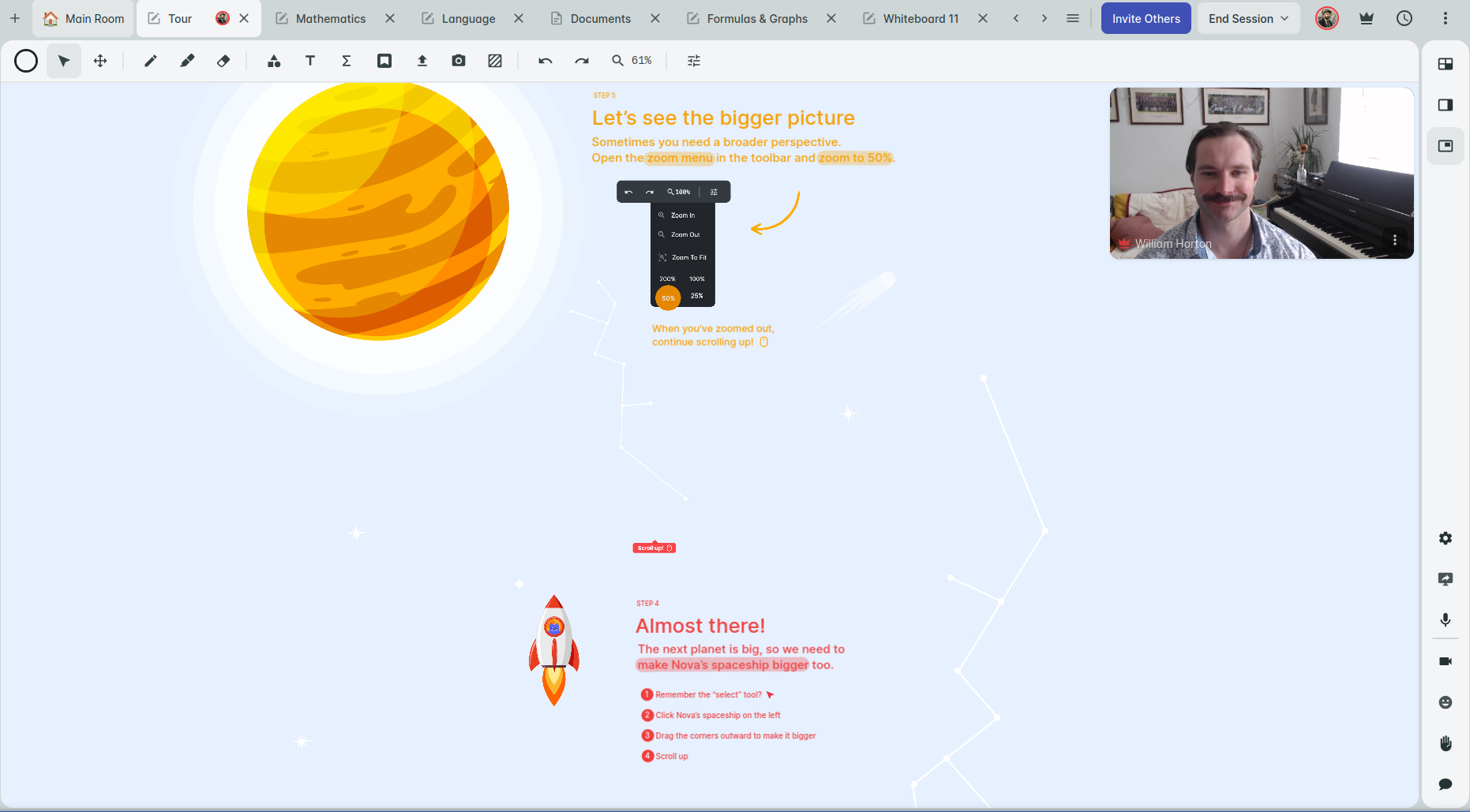Switch to grid video layout

point(1446,64)
